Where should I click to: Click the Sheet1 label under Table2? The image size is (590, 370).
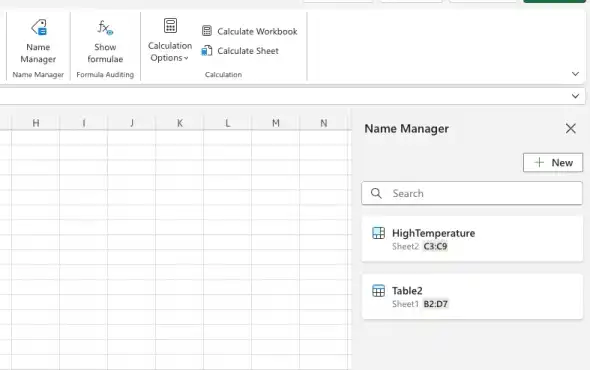(405, 304)
